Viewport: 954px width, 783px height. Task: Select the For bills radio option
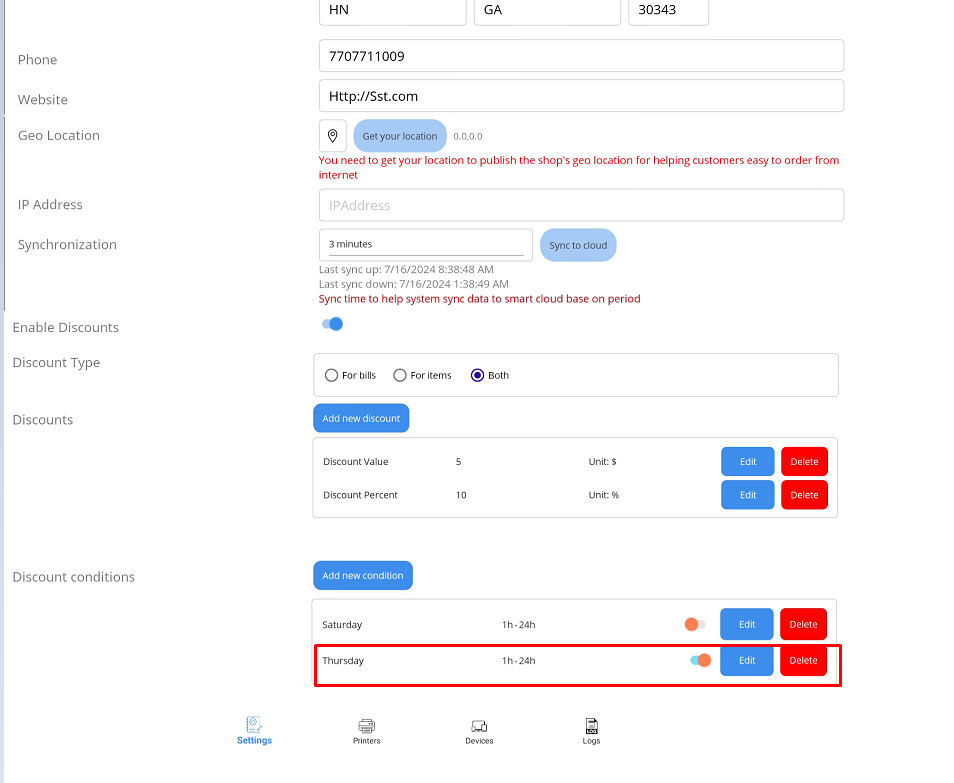pyautogui.click(x=332, y=375)
